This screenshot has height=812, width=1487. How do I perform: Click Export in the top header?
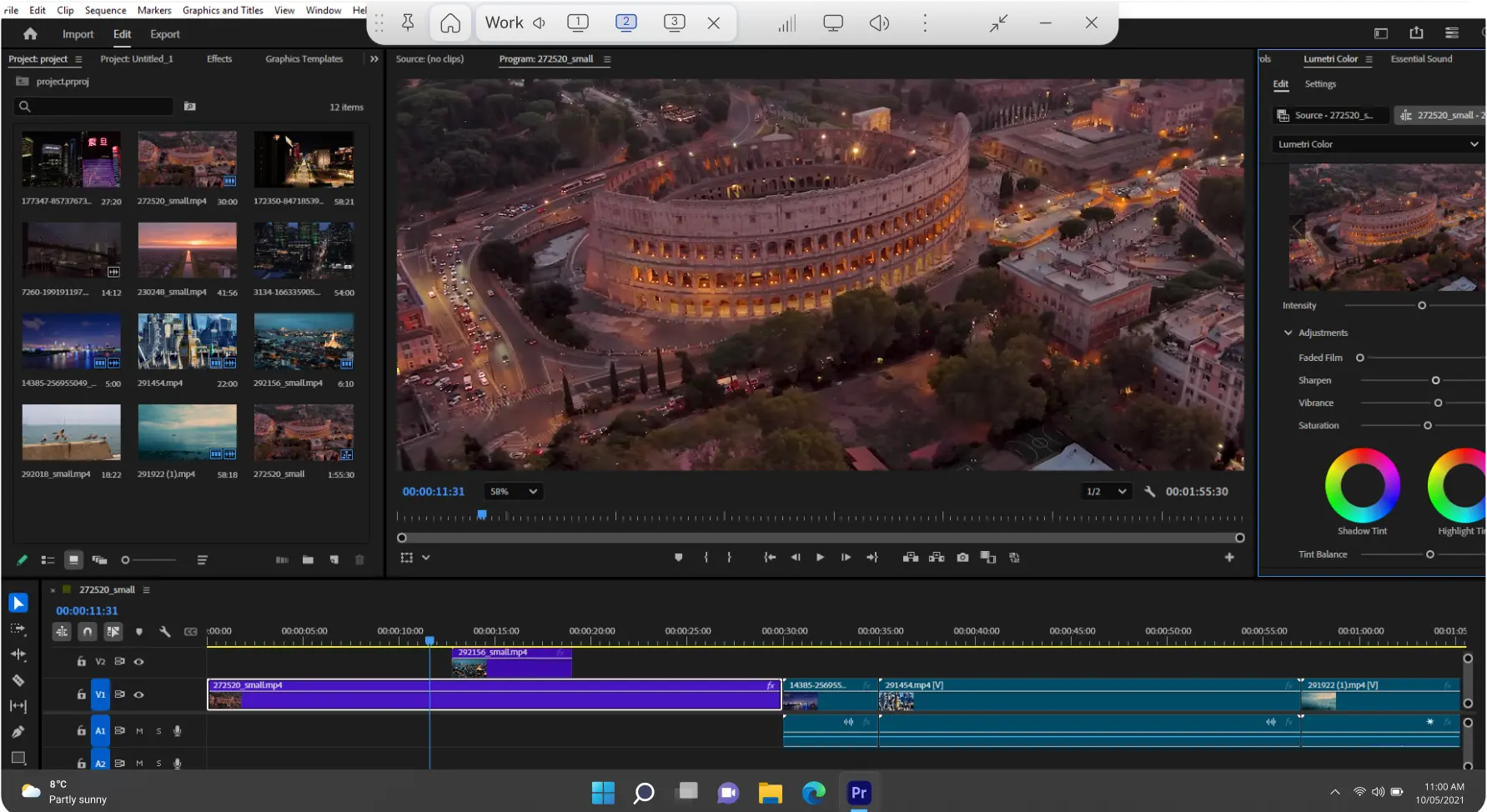(164, 34)
